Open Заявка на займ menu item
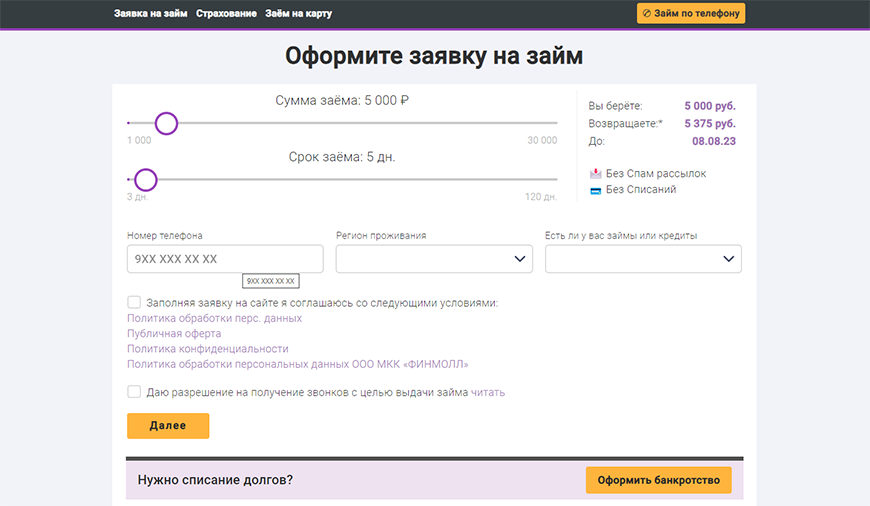Viewport: 870px width, 506px height. (151, 14)
